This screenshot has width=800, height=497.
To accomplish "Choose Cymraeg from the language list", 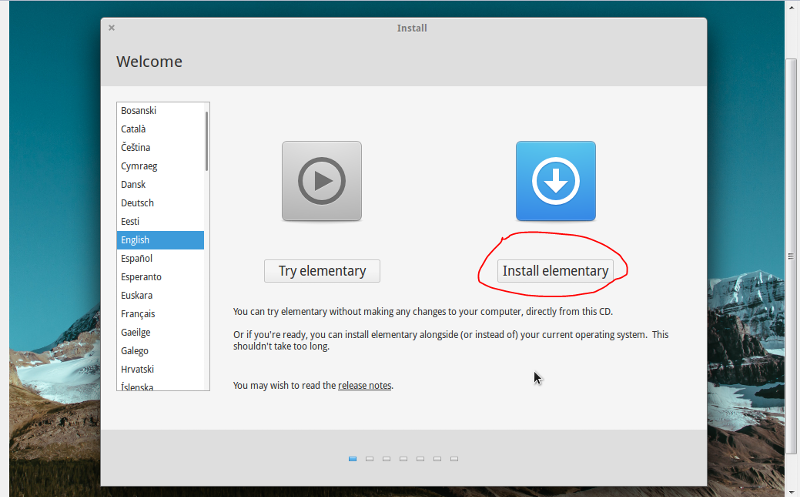I will pyautogui.click(x=160, y=166).
